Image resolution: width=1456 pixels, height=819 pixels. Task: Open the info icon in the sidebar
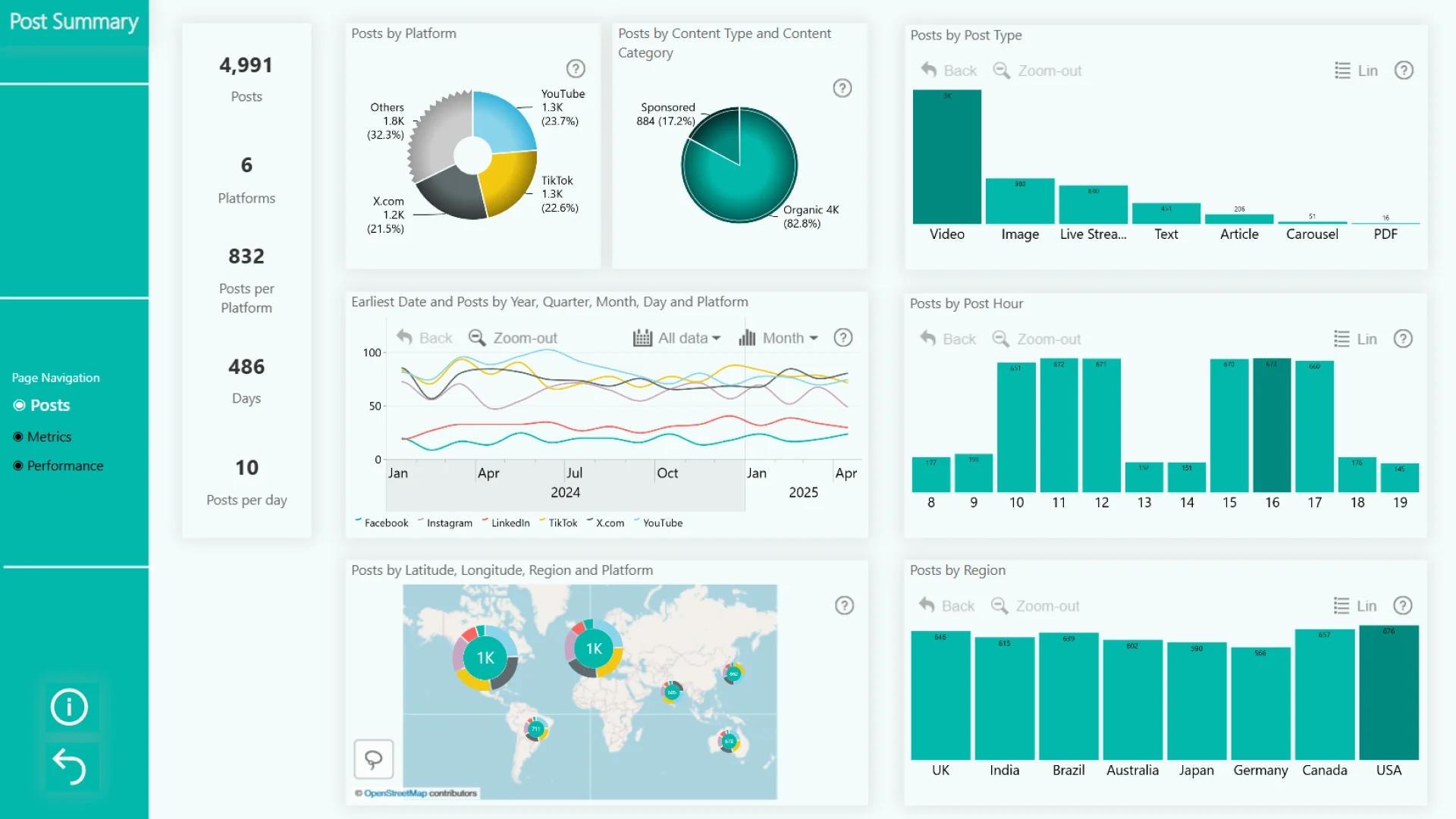coord(69,707)
